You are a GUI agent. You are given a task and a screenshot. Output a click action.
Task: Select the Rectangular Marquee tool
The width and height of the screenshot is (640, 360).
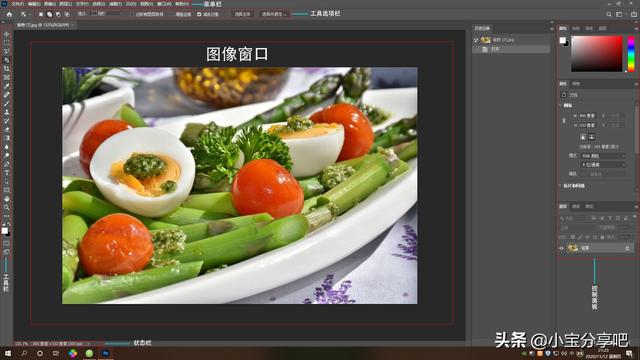coord(7,42)
